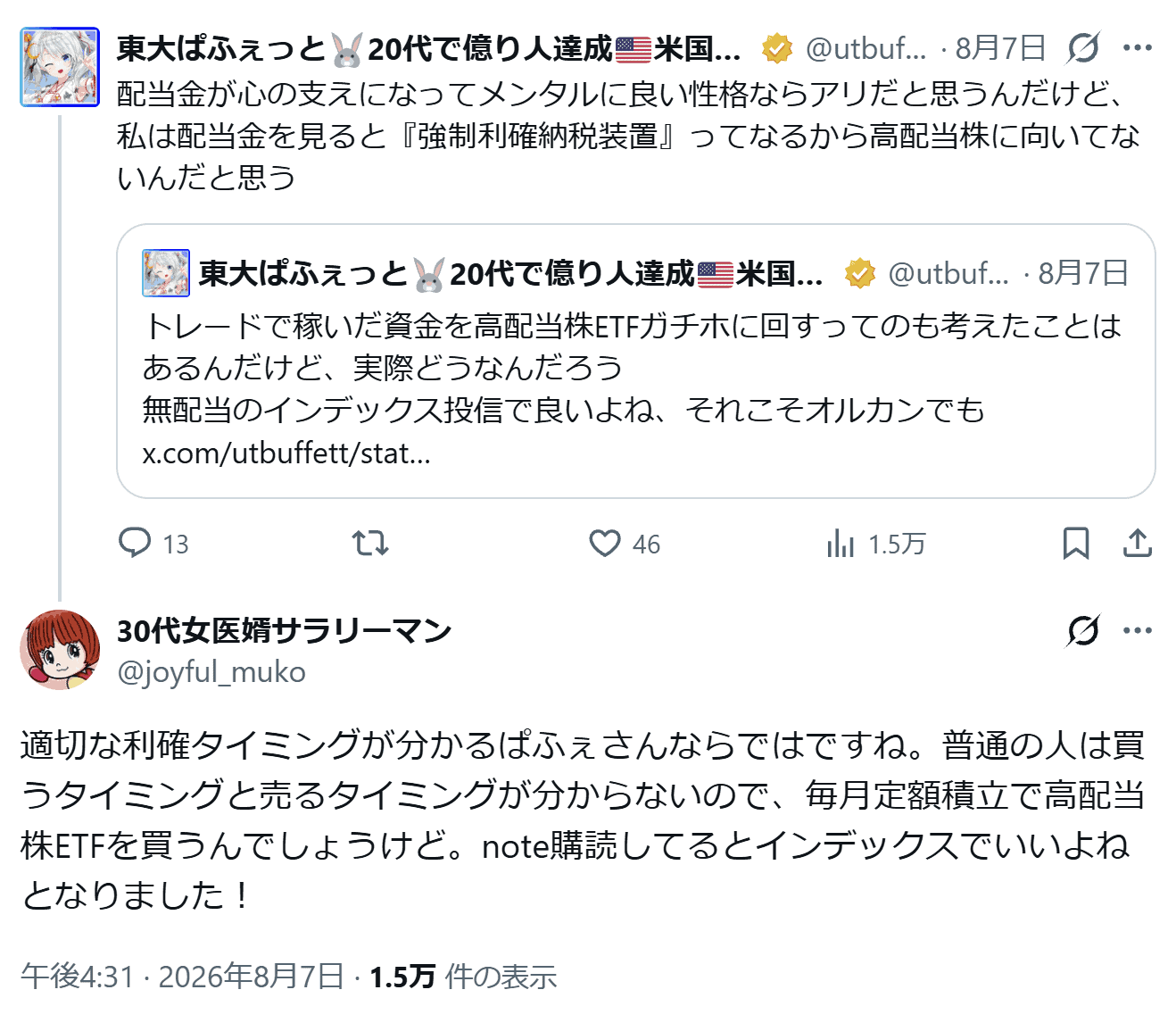Open x.com/utbuffett/stat… link in quoted post
1176x1023 pixels.
tap(286, 453)
